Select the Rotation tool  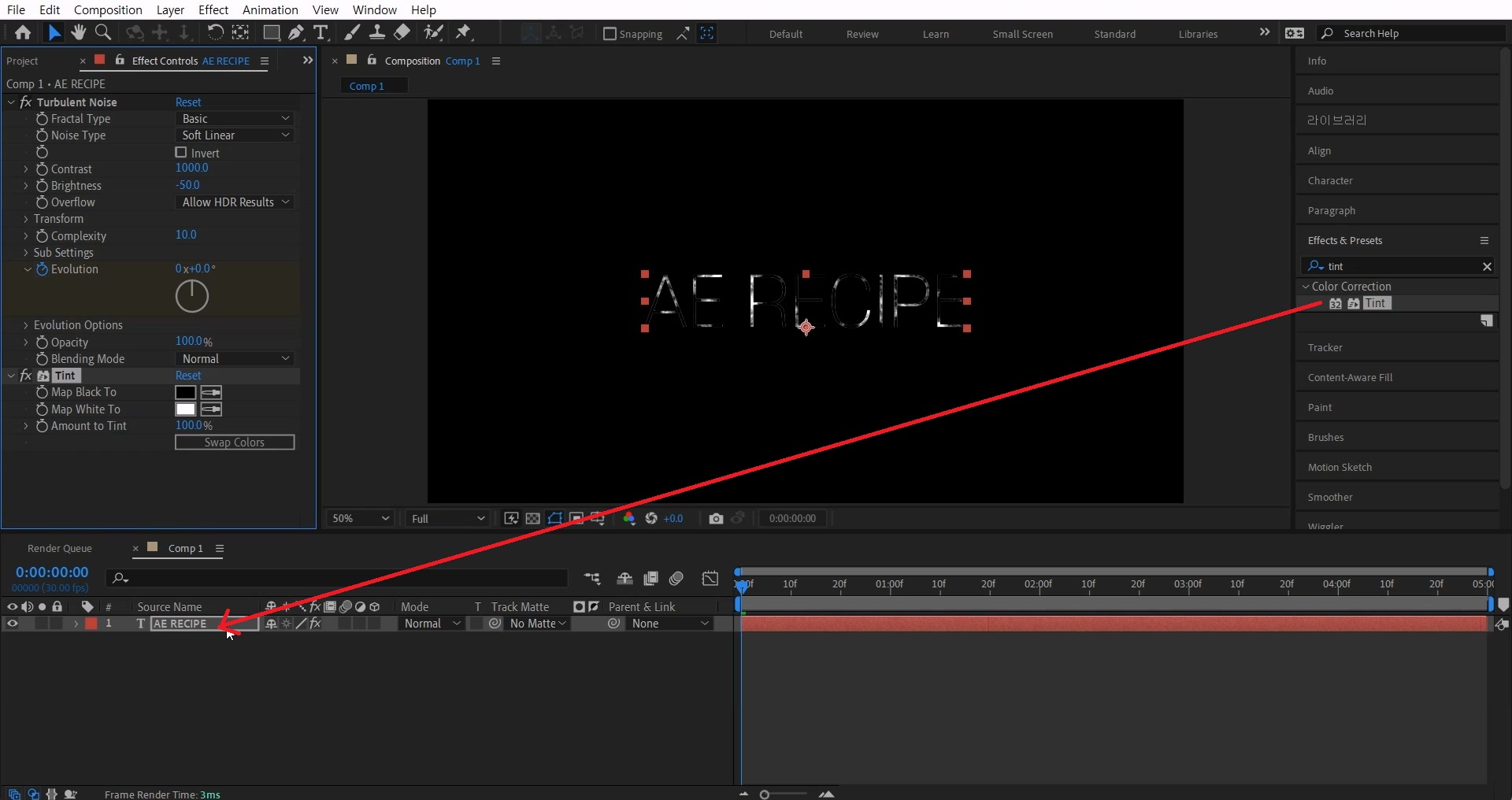(x=215, y=32)
